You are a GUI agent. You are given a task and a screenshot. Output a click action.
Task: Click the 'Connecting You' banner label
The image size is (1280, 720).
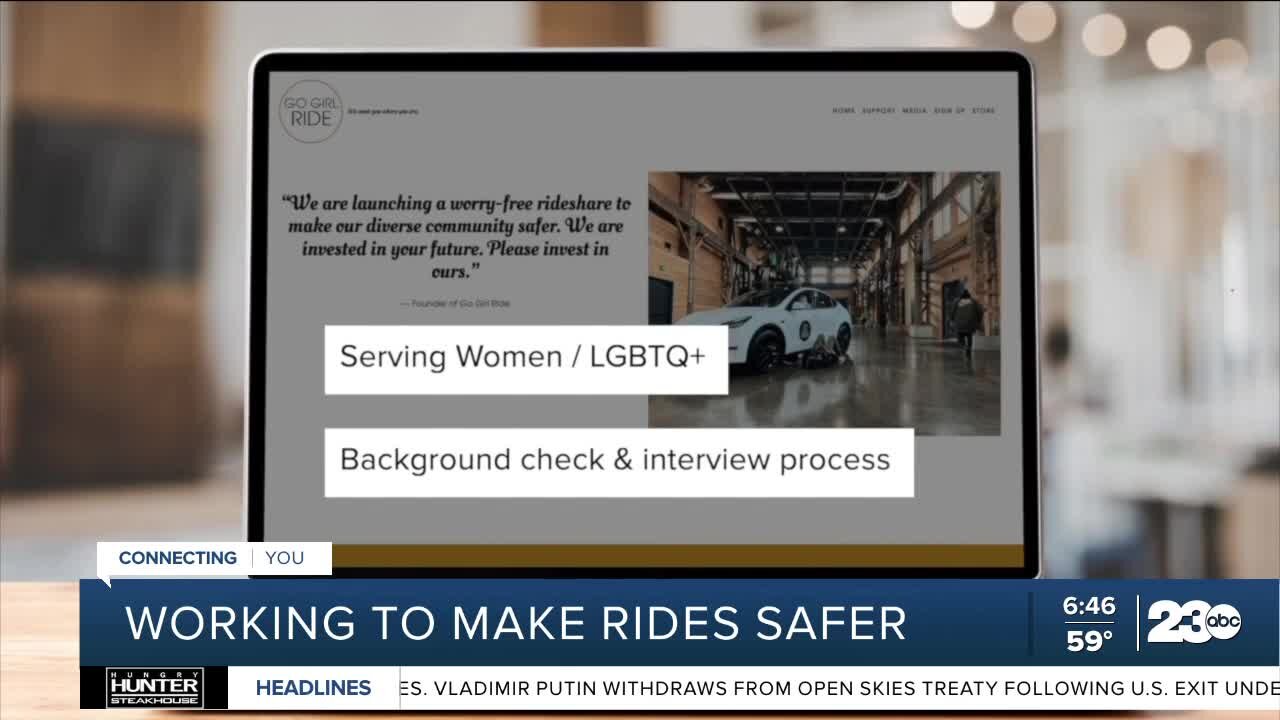coord(214,558)
